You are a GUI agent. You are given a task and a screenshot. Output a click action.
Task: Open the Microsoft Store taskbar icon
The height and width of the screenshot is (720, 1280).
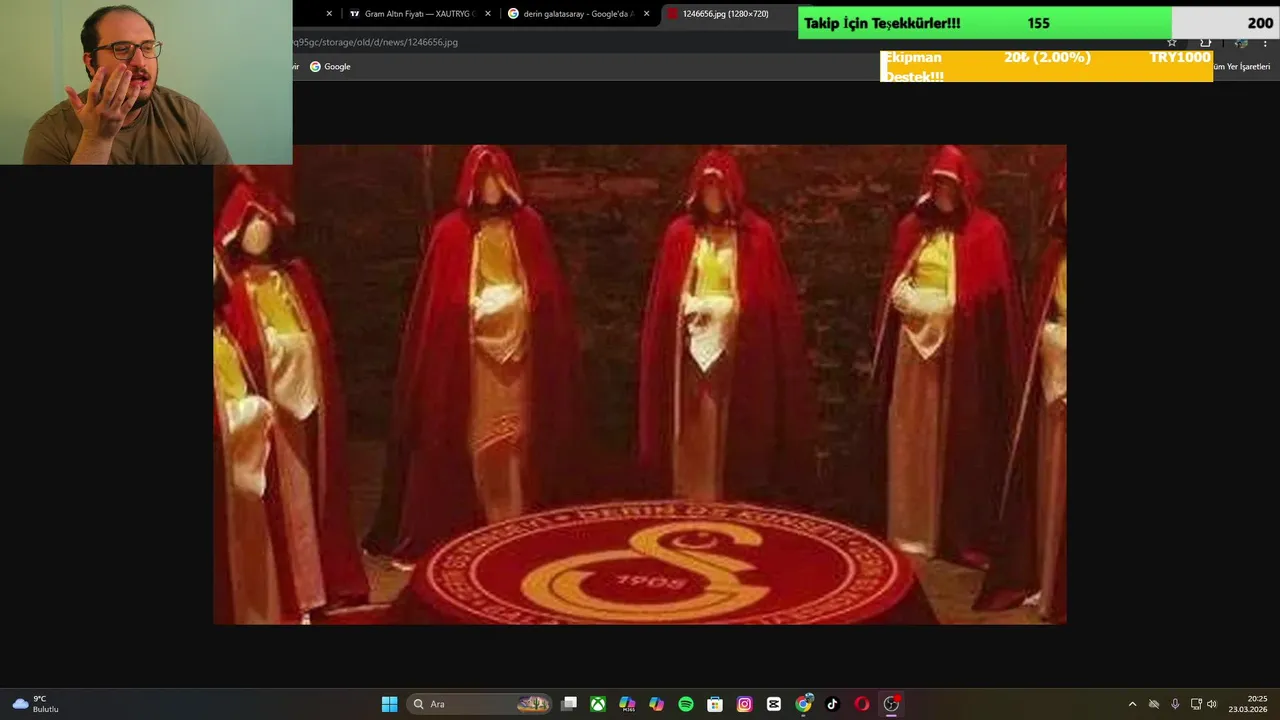pos(715,704)
